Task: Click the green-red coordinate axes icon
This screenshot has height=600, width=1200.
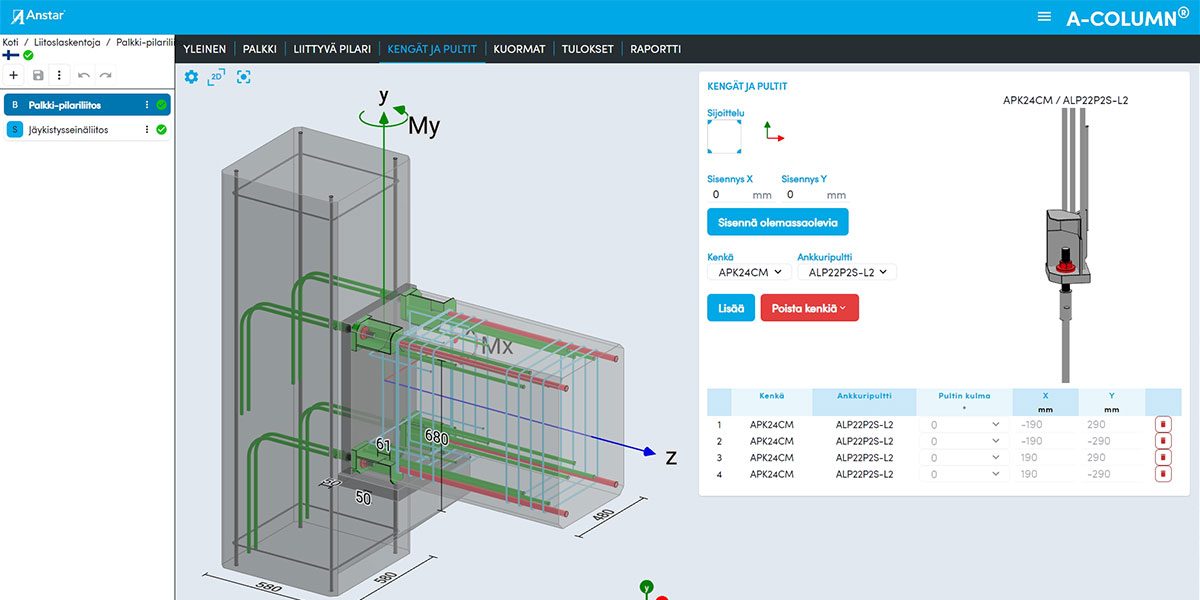Action: coord(773,131)
